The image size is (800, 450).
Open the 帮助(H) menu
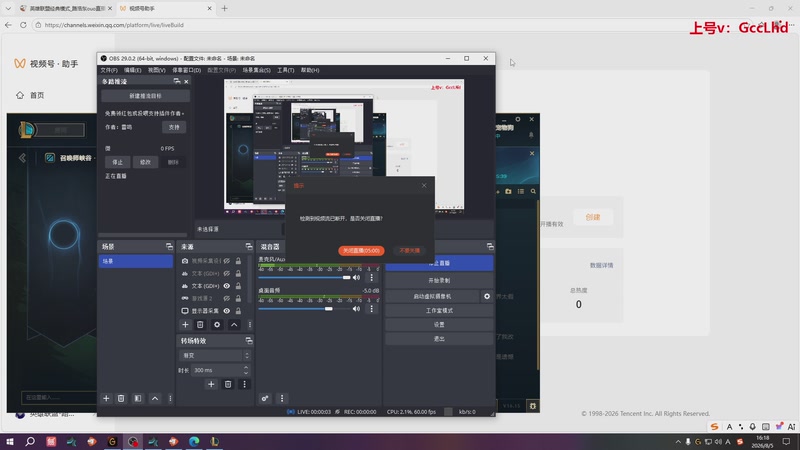(310, 70)
